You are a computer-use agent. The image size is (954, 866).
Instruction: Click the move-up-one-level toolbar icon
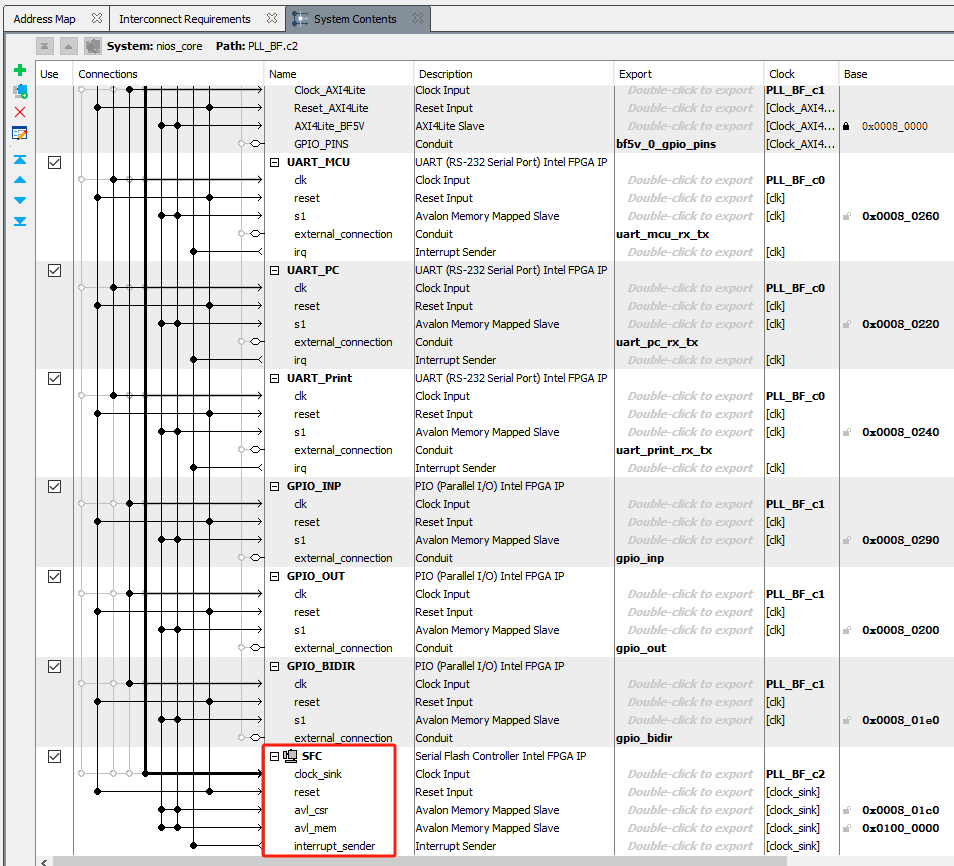69,46
